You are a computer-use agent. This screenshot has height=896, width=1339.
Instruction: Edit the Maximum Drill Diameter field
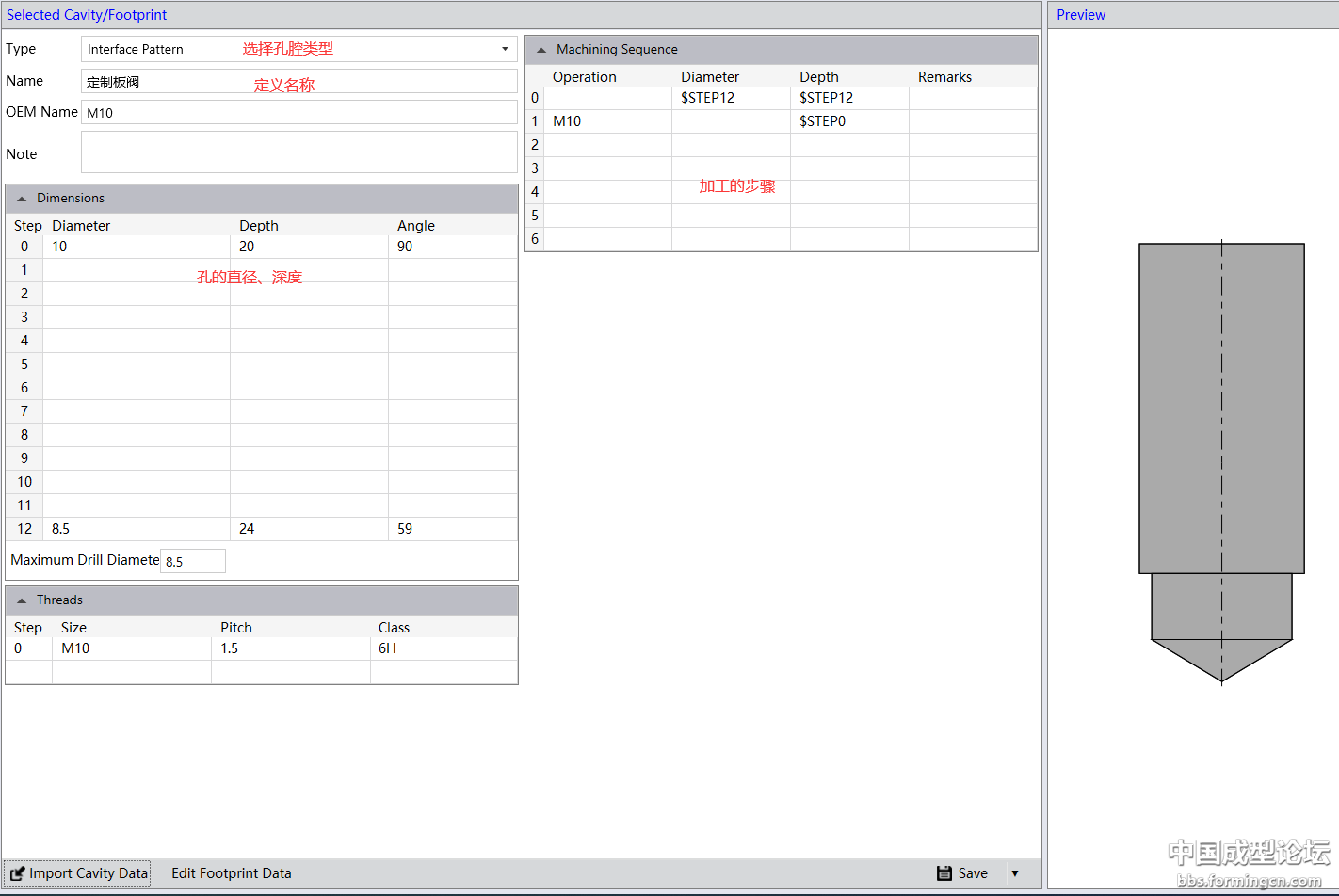pyautogui.click(x=193, y=561)
